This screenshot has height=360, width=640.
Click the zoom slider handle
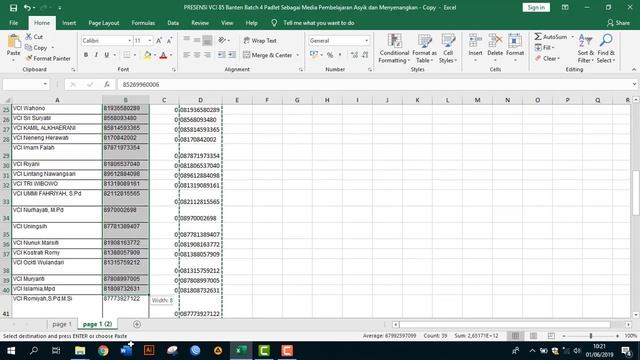(x=591, y=336)
